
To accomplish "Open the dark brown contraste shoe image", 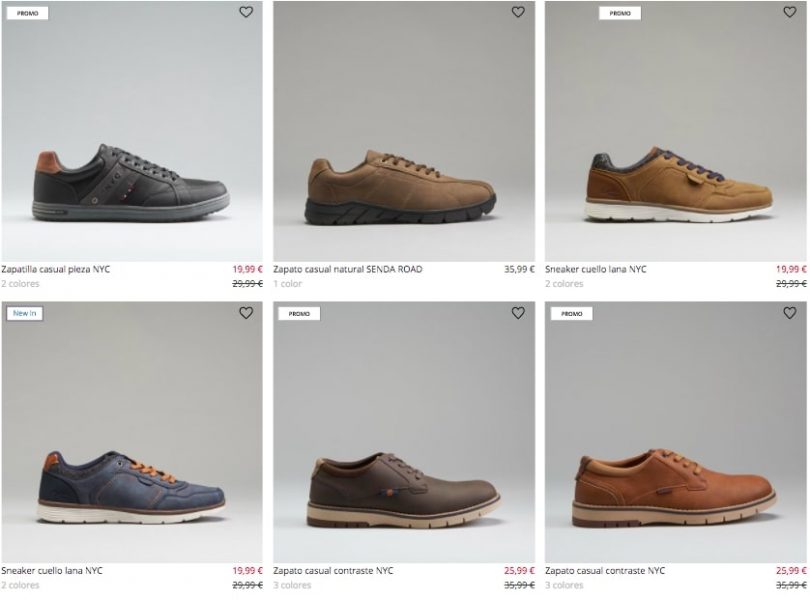I will coord(403,490).
